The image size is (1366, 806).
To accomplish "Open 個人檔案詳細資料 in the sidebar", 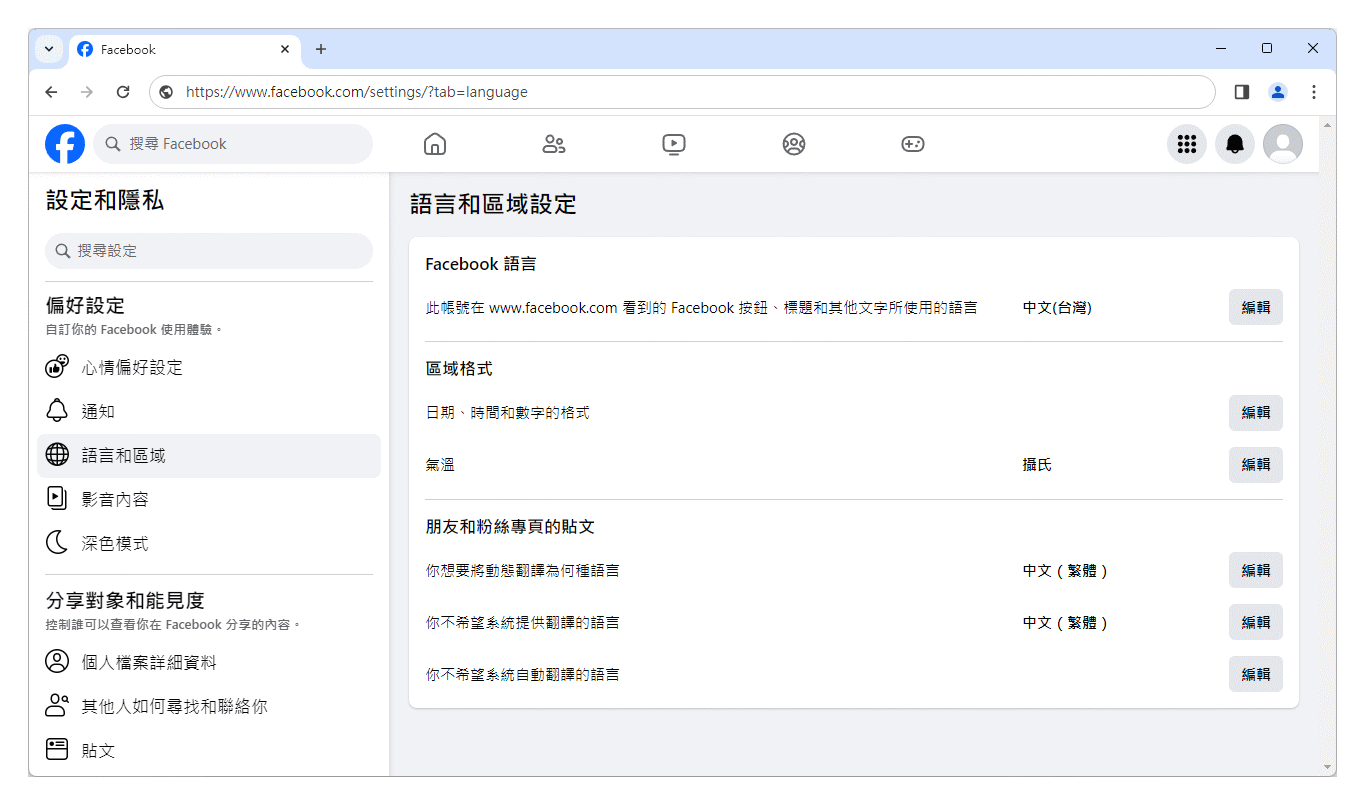I will point(209,663).
